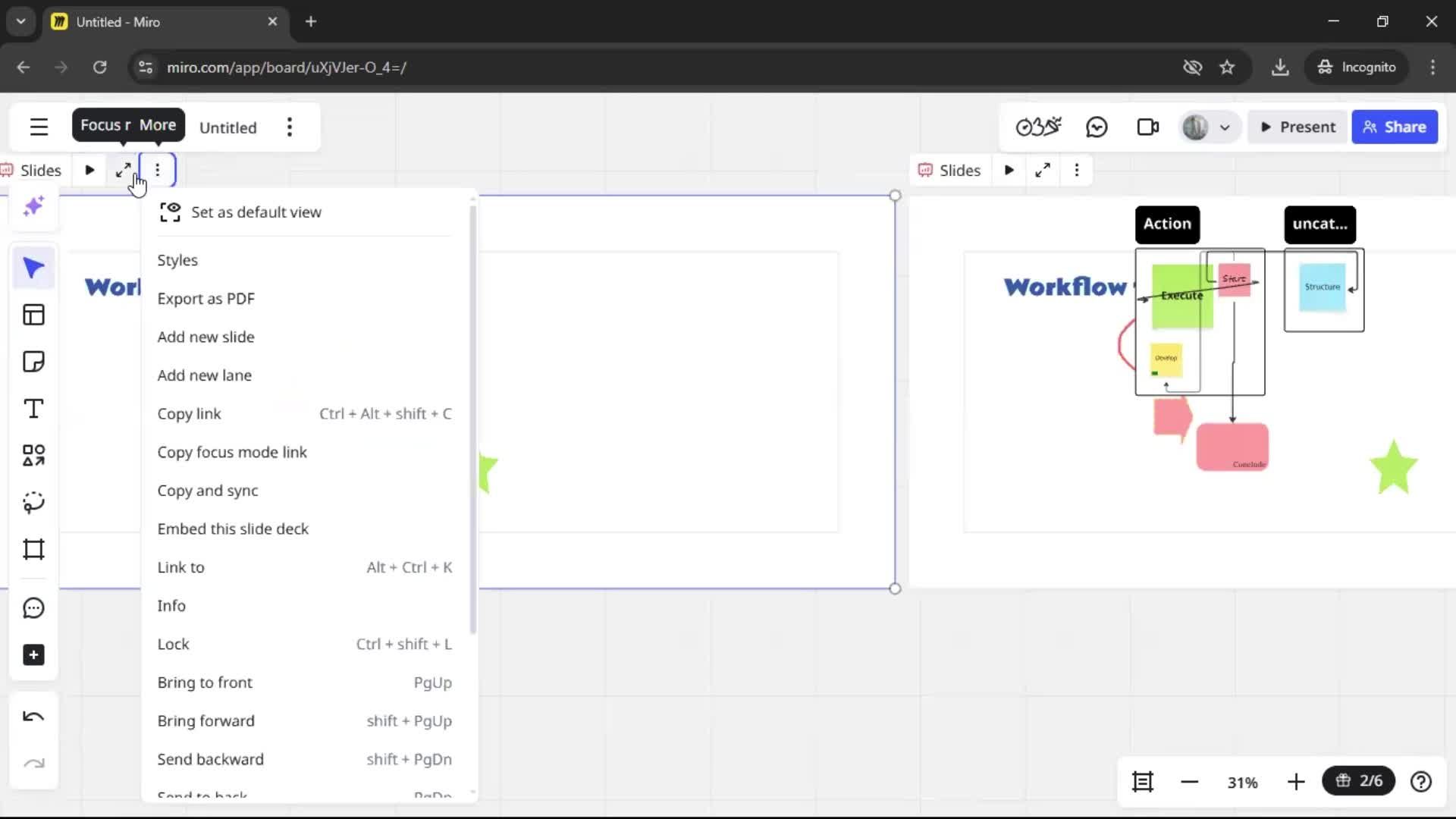Select the frame tool
1456x819 pixels.
pos(33,549)
